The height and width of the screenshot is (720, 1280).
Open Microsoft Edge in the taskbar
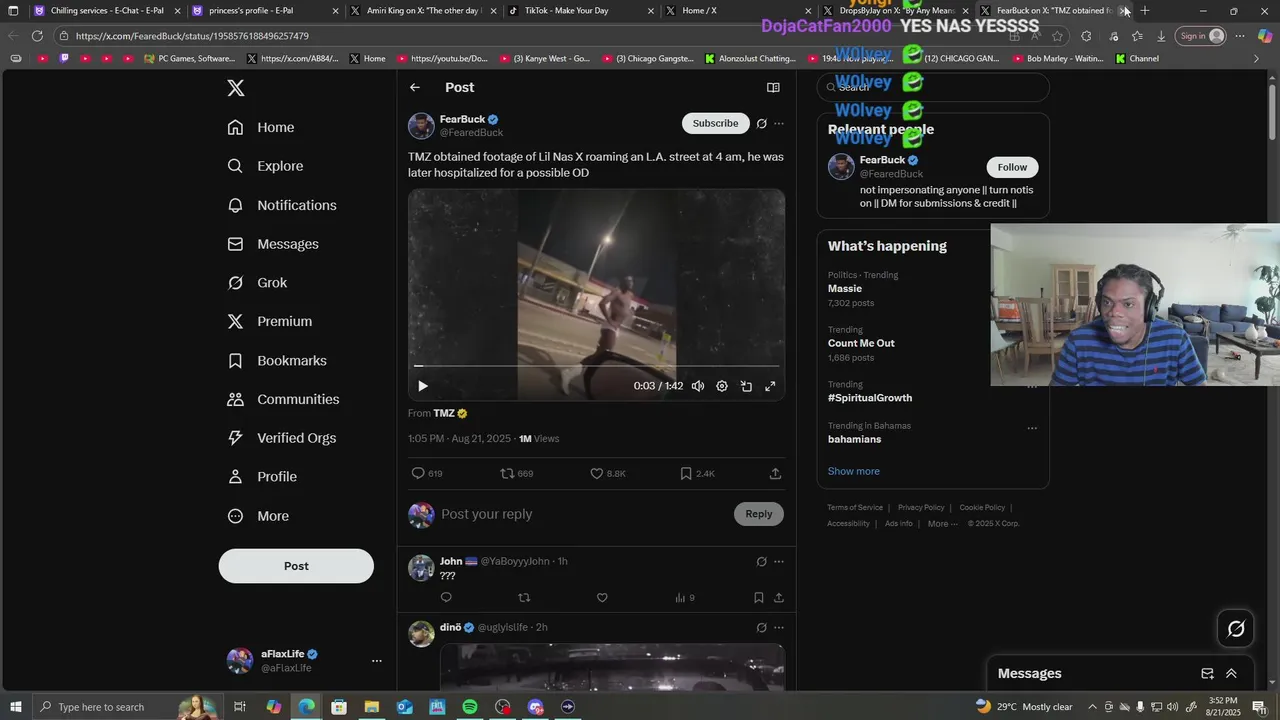coord(306,707)
